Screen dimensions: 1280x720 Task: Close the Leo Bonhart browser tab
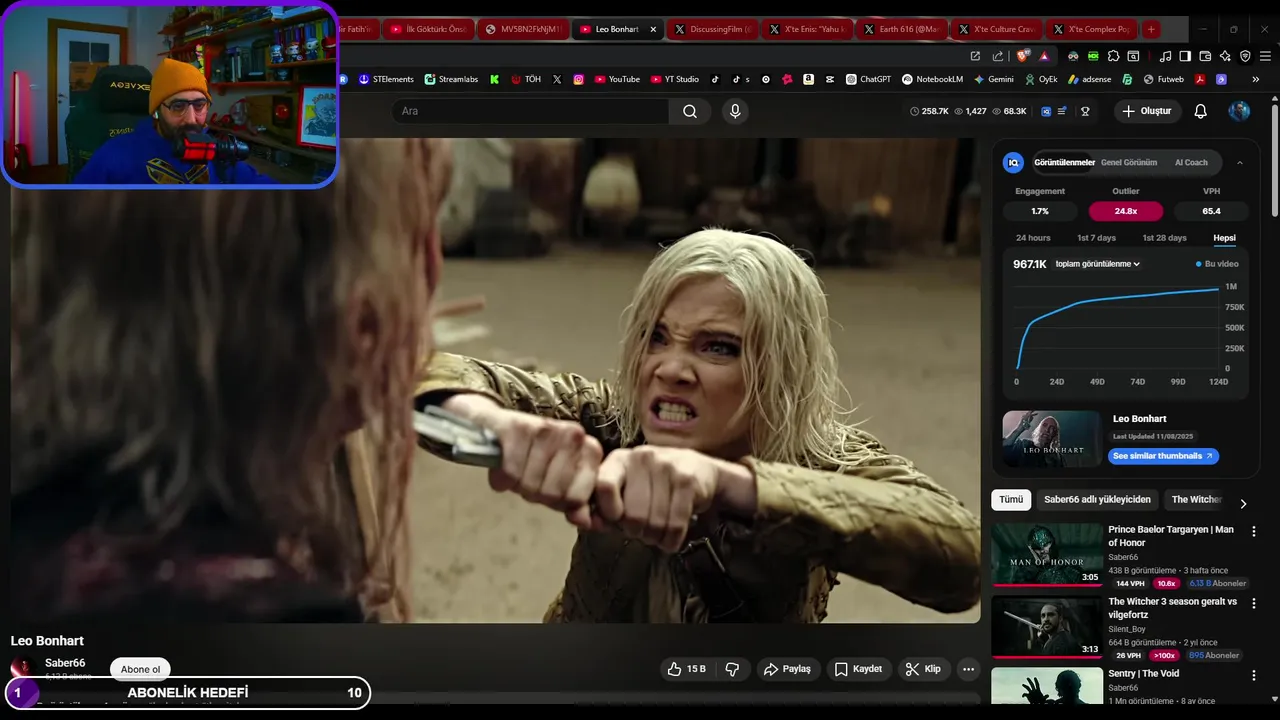(654, 29)
